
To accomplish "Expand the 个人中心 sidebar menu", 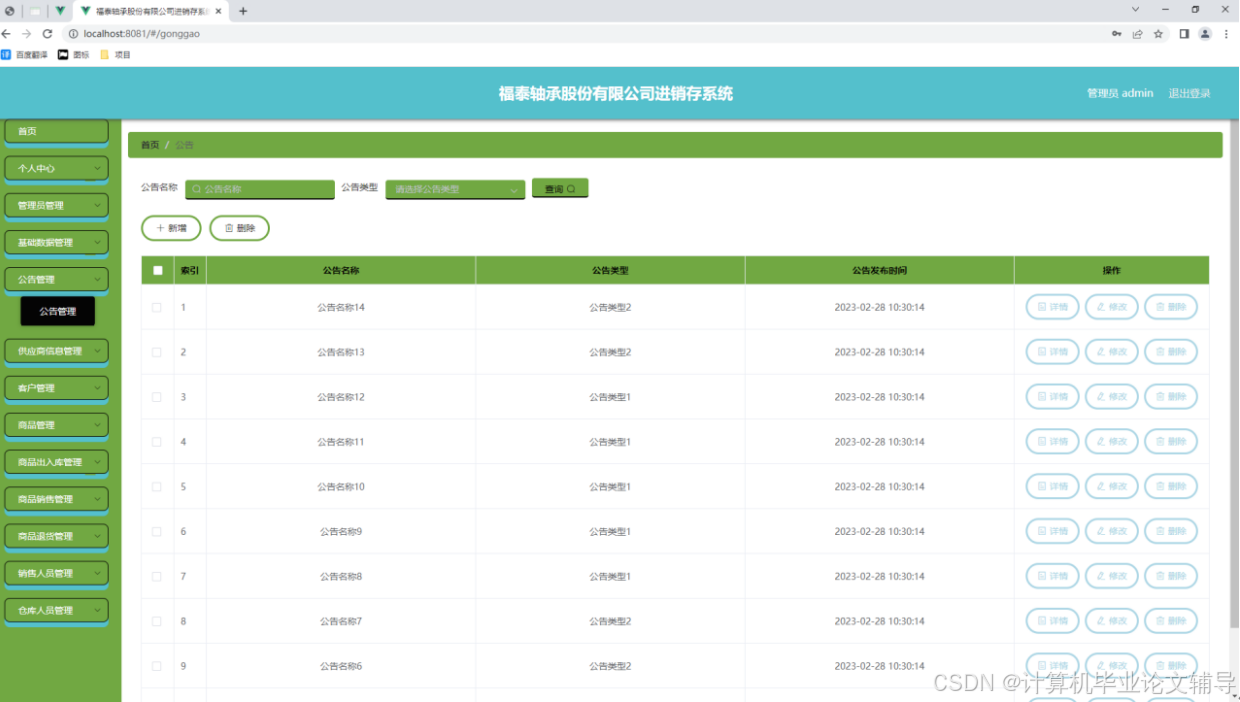I will click(56, 168).
